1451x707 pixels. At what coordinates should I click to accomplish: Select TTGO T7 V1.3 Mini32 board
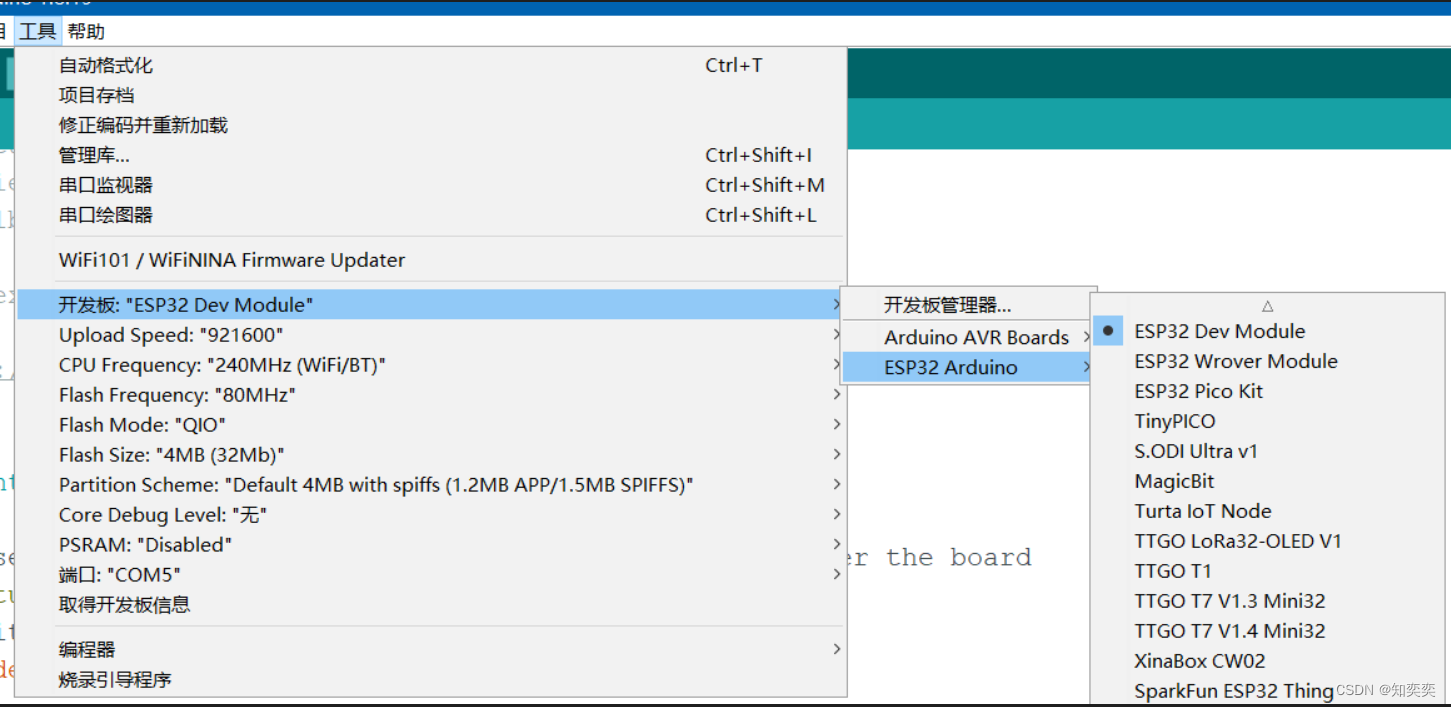1267,601
